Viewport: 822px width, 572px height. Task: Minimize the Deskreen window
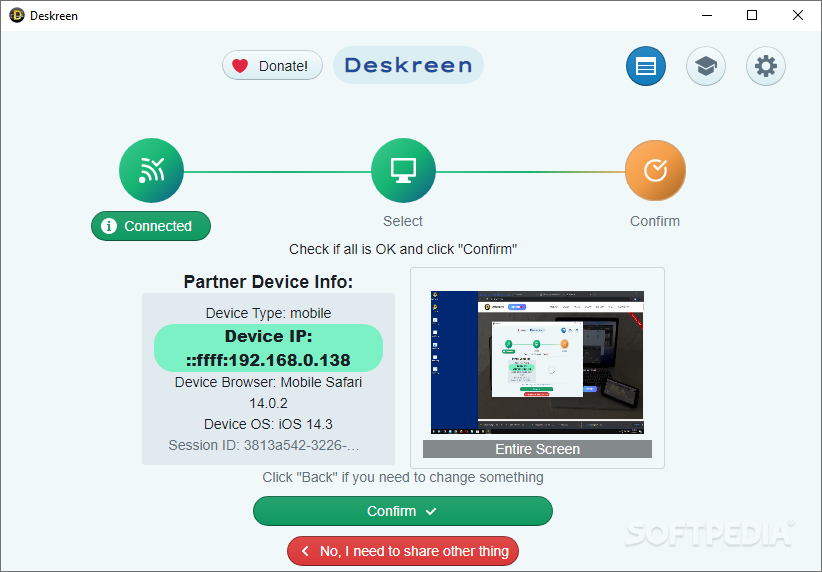(707, 15)
